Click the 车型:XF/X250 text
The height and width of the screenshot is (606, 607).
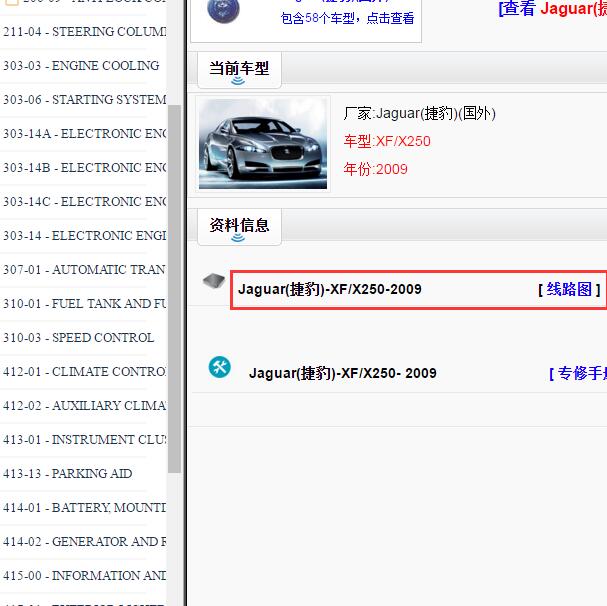point(387,142)
